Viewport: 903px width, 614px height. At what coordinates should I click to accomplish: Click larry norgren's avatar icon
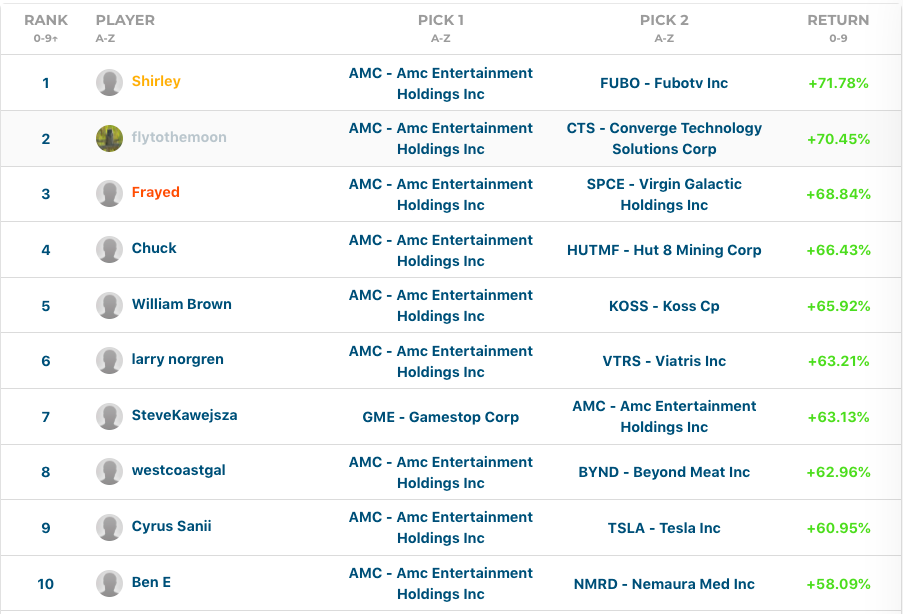point(109,360)
